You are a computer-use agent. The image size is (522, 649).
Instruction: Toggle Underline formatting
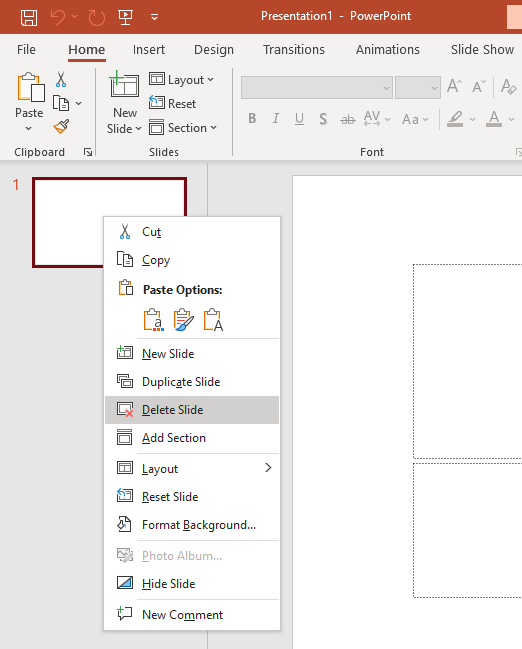[299, 119]
